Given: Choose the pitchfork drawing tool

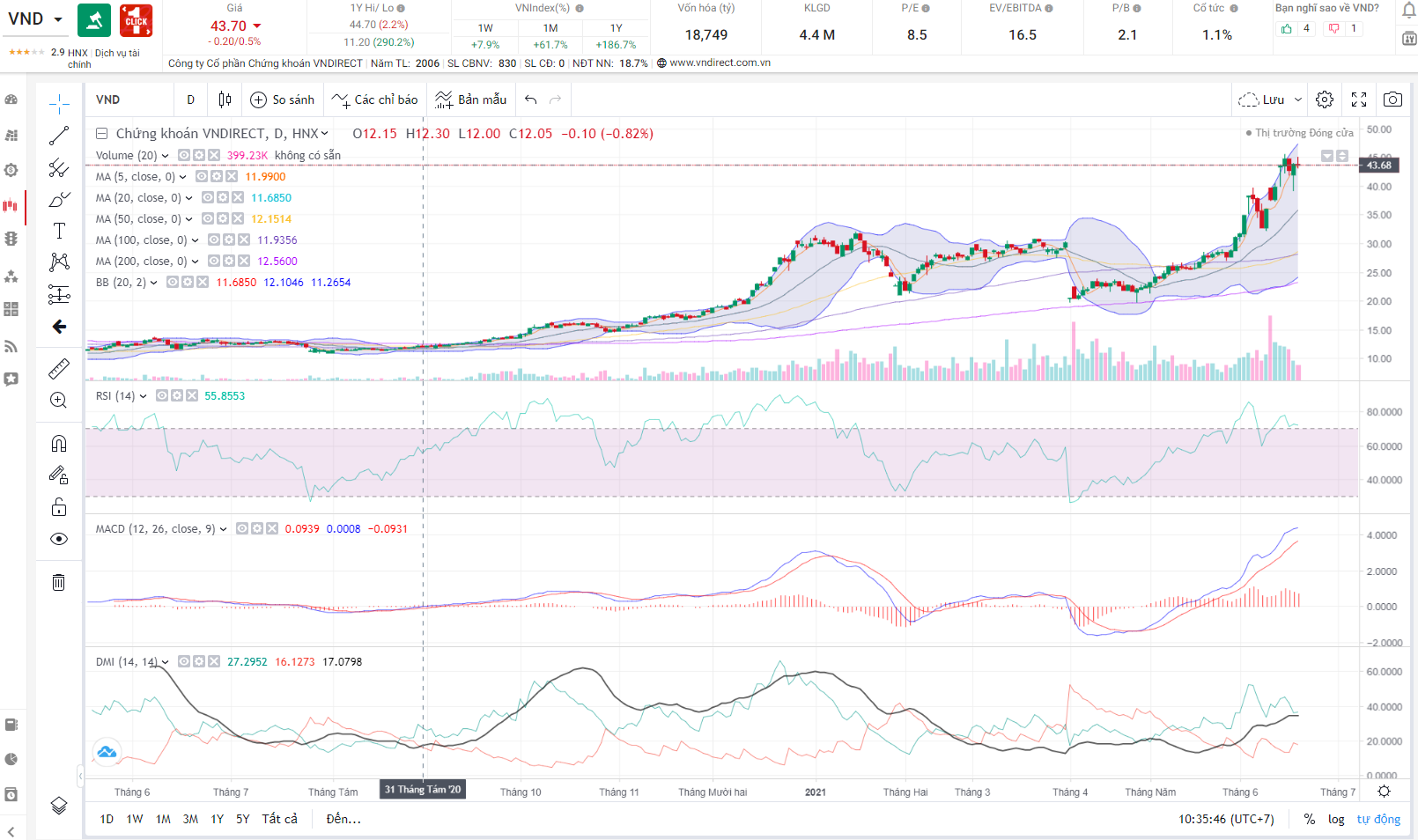Looking at the screenshot, I should pyautogui.click(x=59, y=167).
